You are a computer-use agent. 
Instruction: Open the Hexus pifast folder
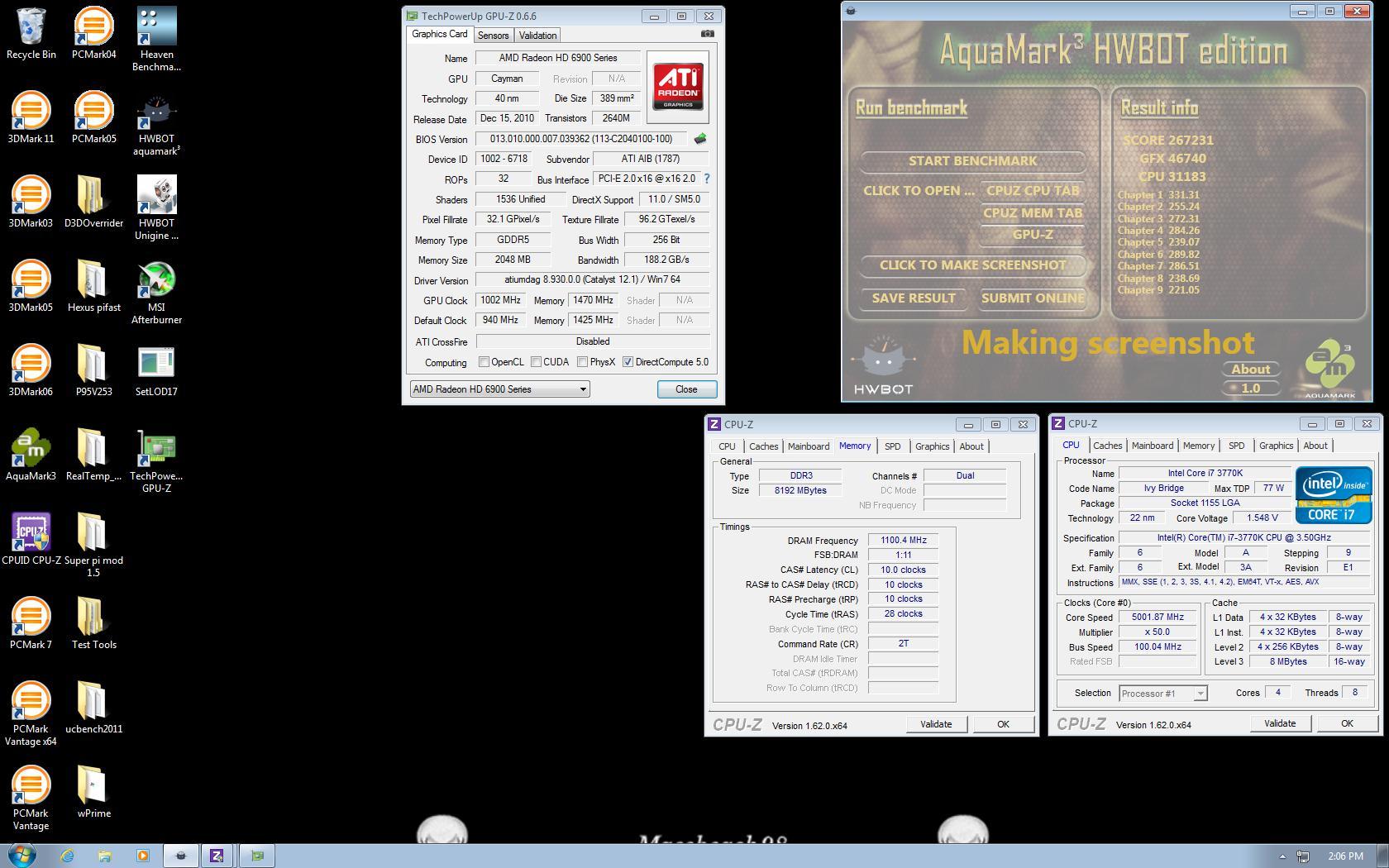click(93, 287)
